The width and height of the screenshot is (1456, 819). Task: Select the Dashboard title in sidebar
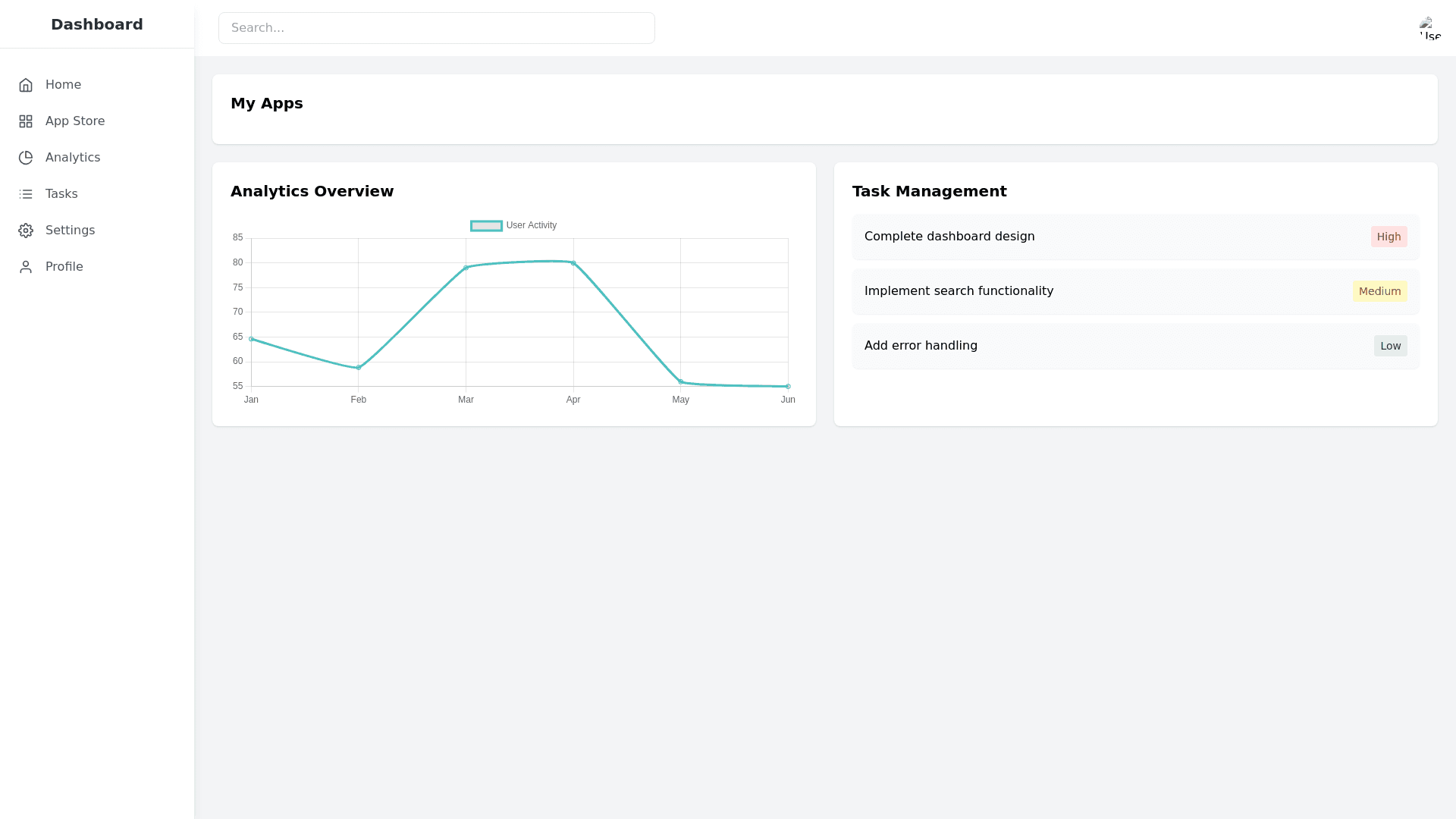pos(97,24)
